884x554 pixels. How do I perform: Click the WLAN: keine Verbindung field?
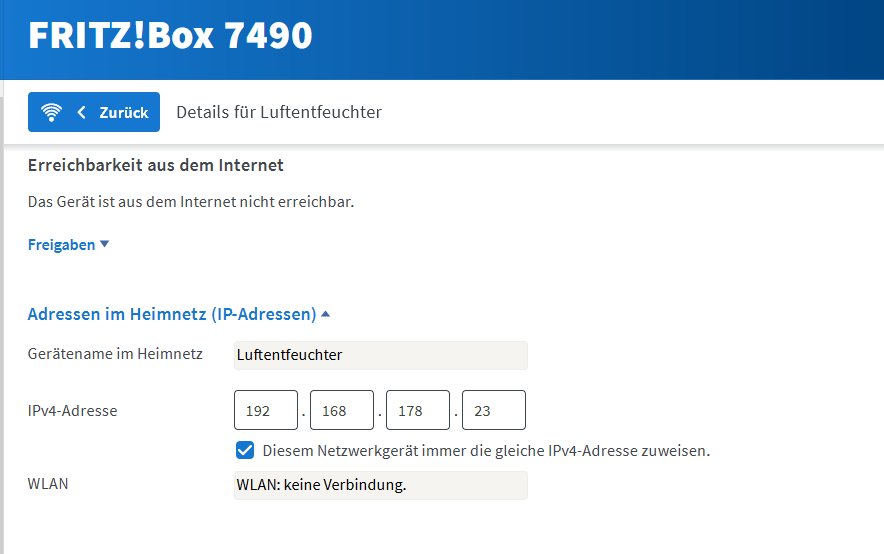coord(381,485)
